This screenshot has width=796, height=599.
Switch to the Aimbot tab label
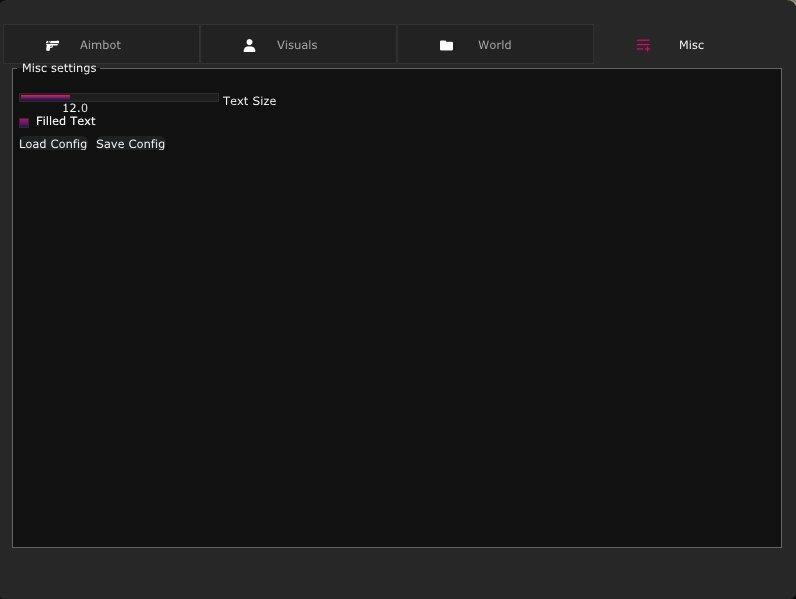[x=101, y=45]
